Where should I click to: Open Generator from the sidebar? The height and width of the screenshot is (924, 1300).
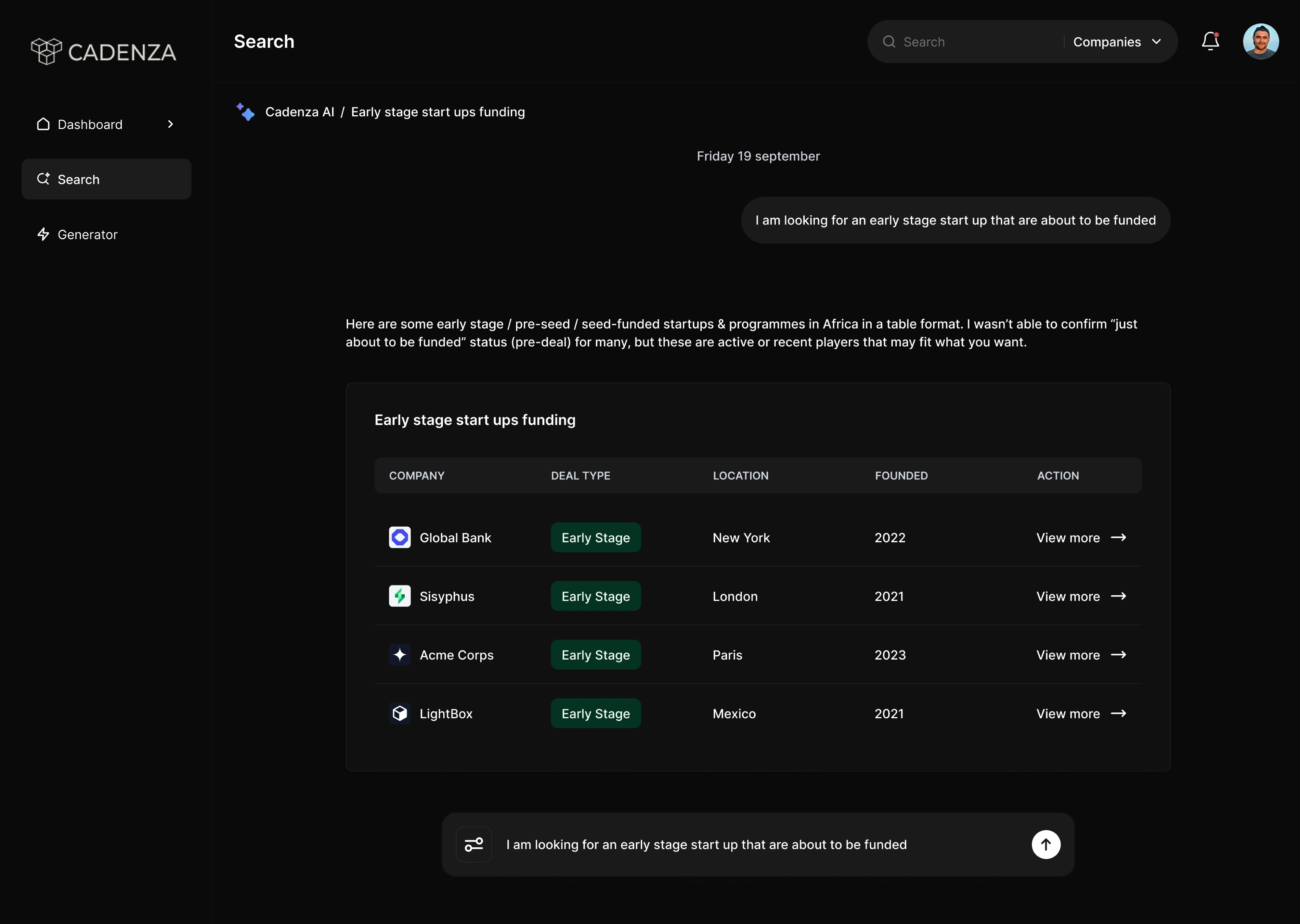point(87,235)
